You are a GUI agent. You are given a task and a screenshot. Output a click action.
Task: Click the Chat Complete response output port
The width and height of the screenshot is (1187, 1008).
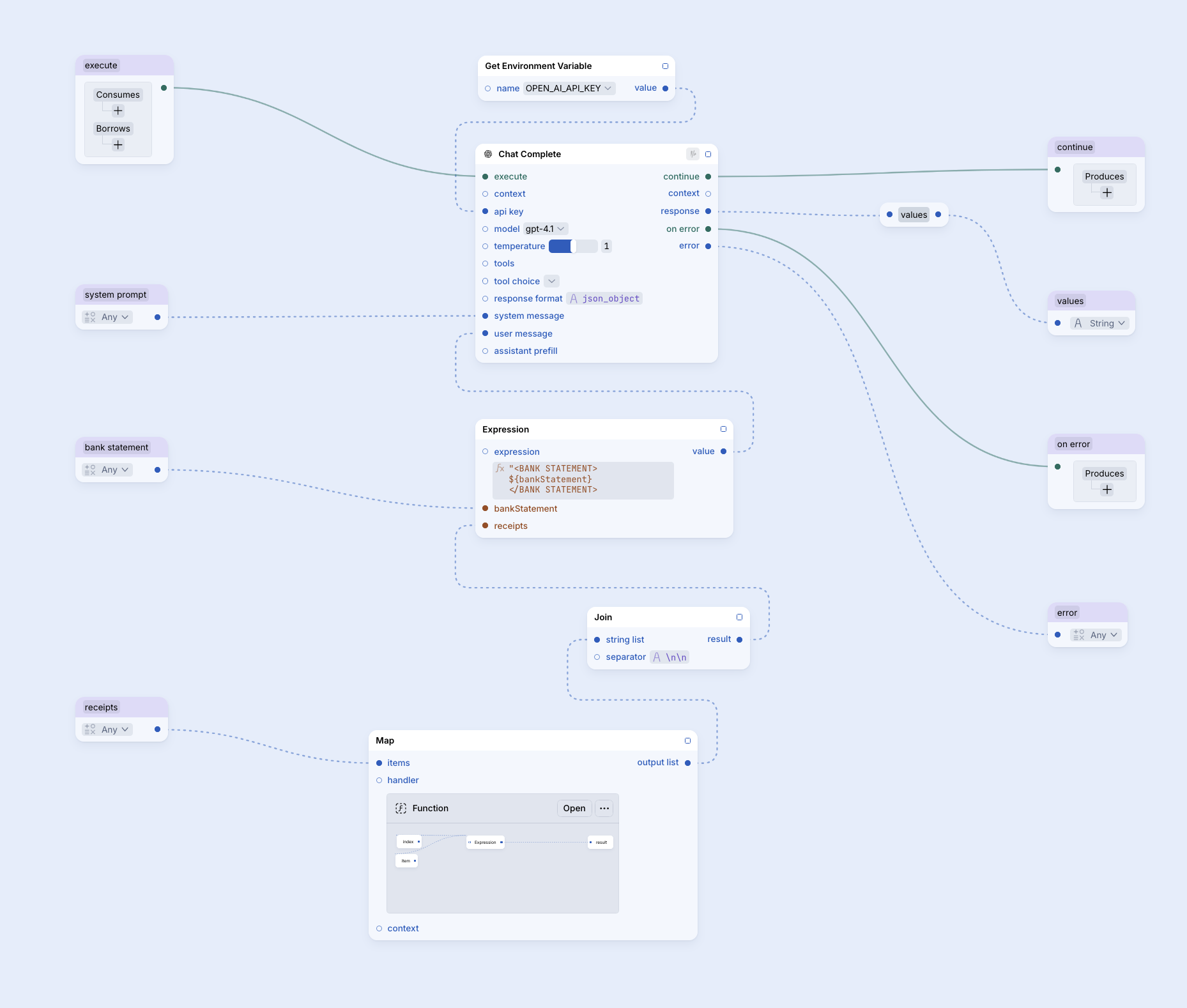[708, 211]
